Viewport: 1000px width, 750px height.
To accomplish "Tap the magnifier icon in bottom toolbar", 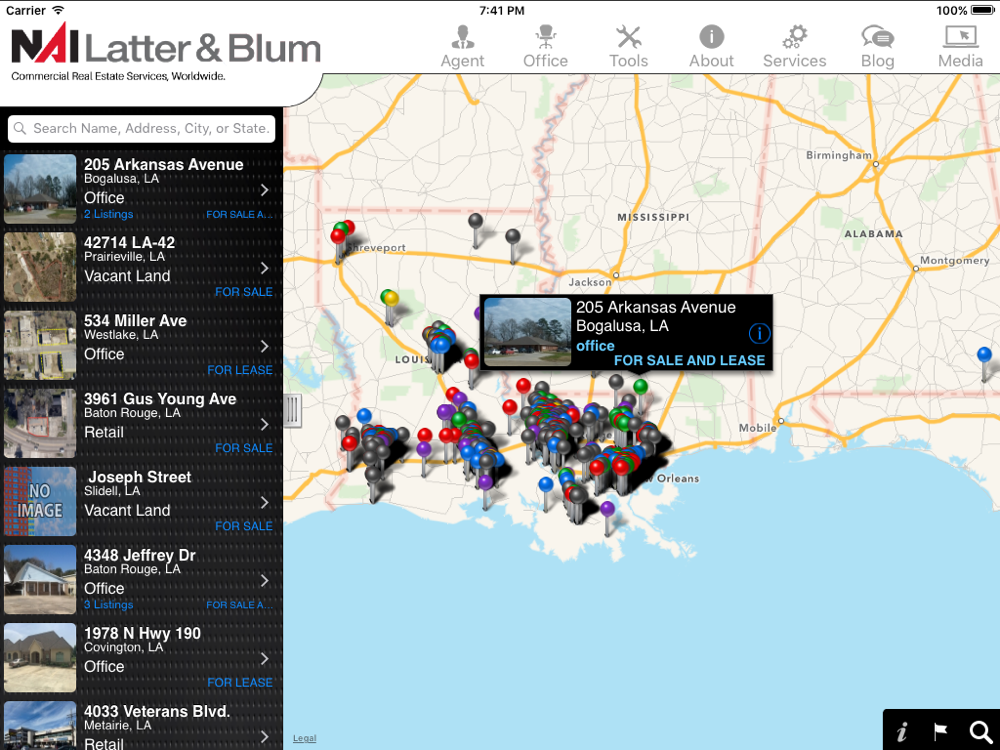I will click(980, 731).
